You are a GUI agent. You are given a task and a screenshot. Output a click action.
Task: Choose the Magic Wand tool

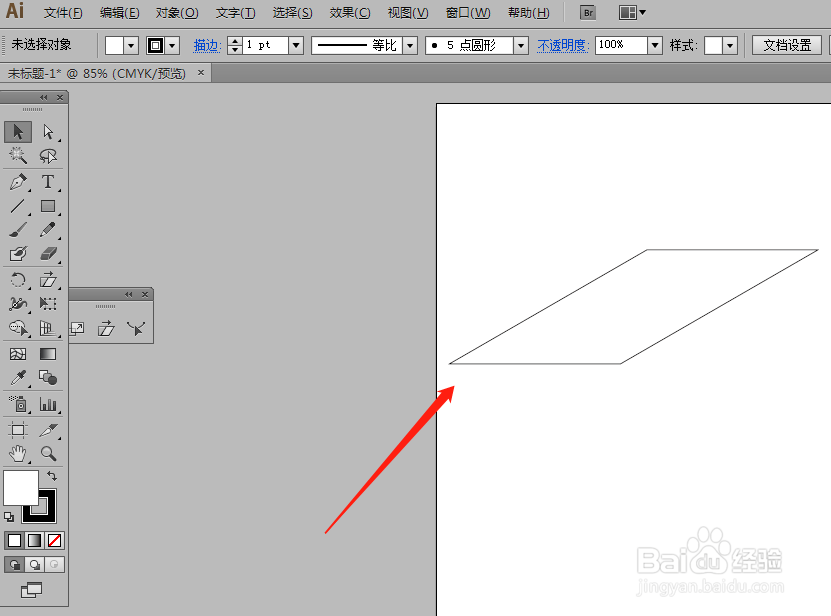pyautogui.click(x=18, y=155)
